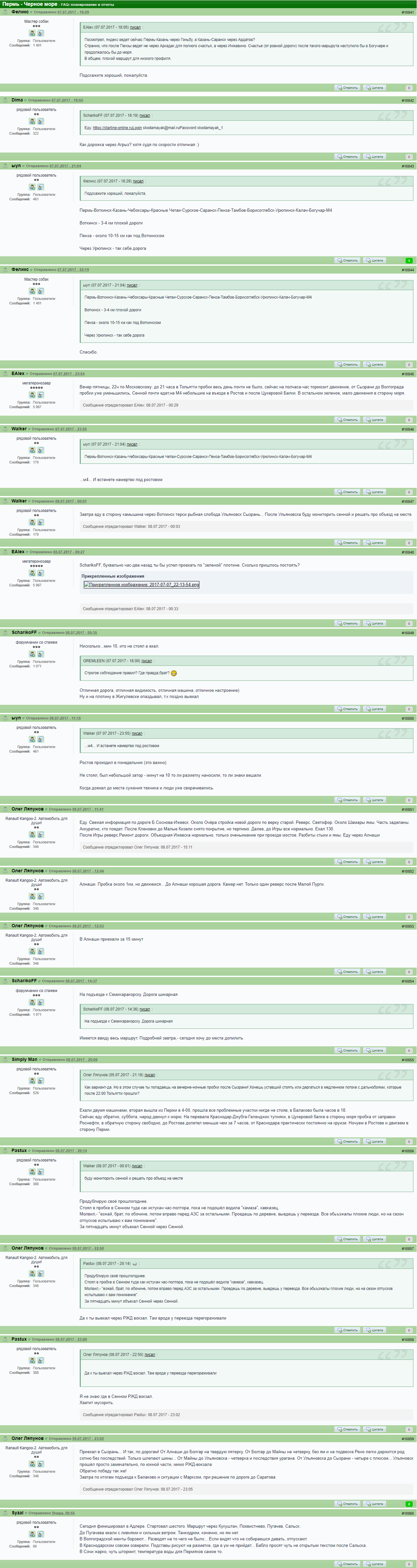Click second user icon under Dima's name
The width and height of the screenshot is (417, 1568).
click(40, 122)
